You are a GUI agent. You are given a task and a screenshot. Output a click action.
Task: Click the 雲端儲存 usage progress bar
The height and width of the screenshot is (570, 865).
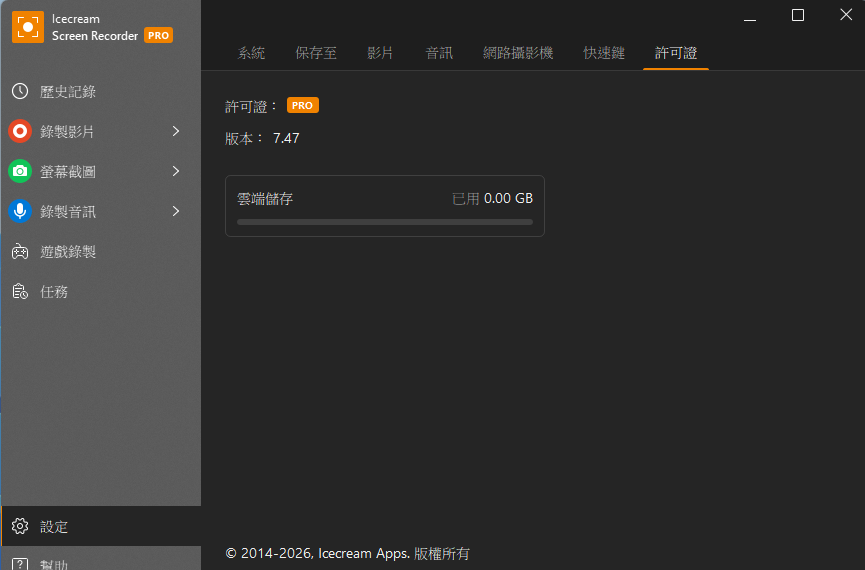tap(385, 222)
